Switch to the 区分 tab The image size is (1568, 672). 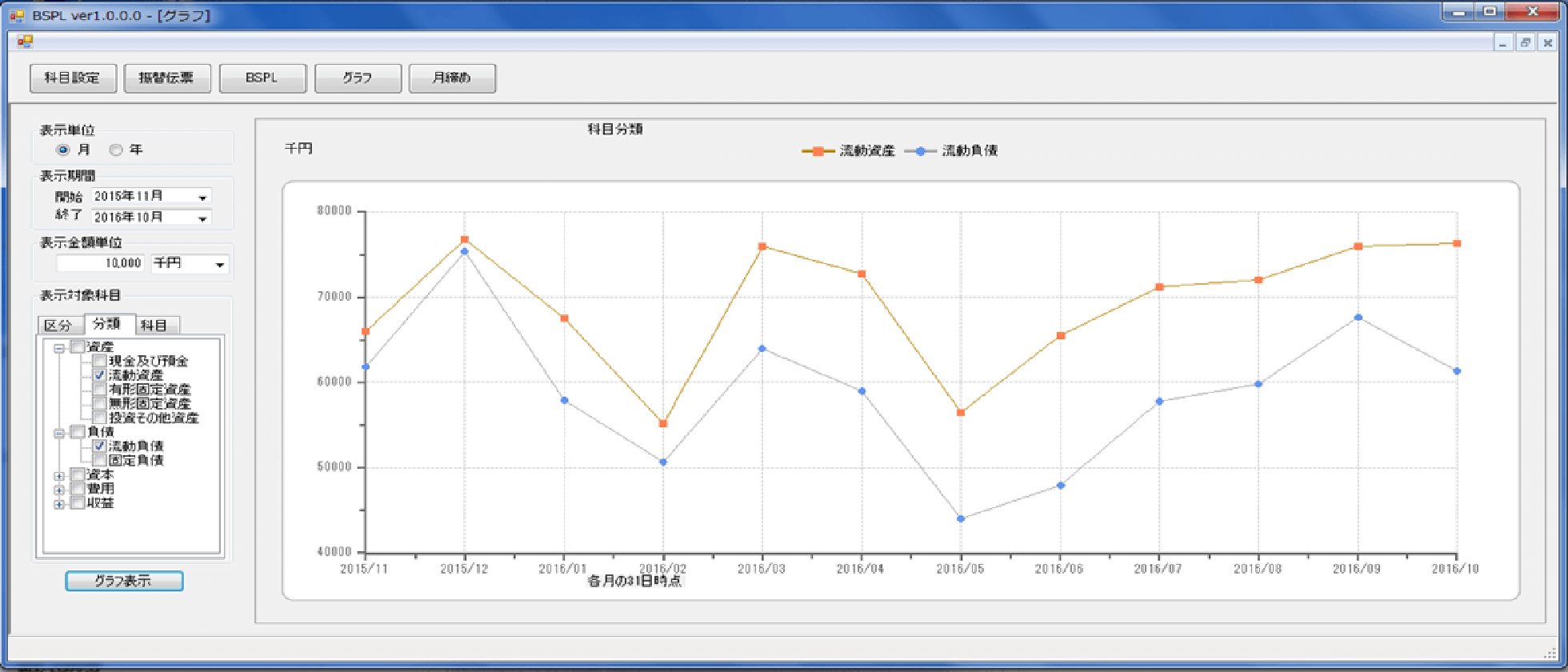click(59, 325)
